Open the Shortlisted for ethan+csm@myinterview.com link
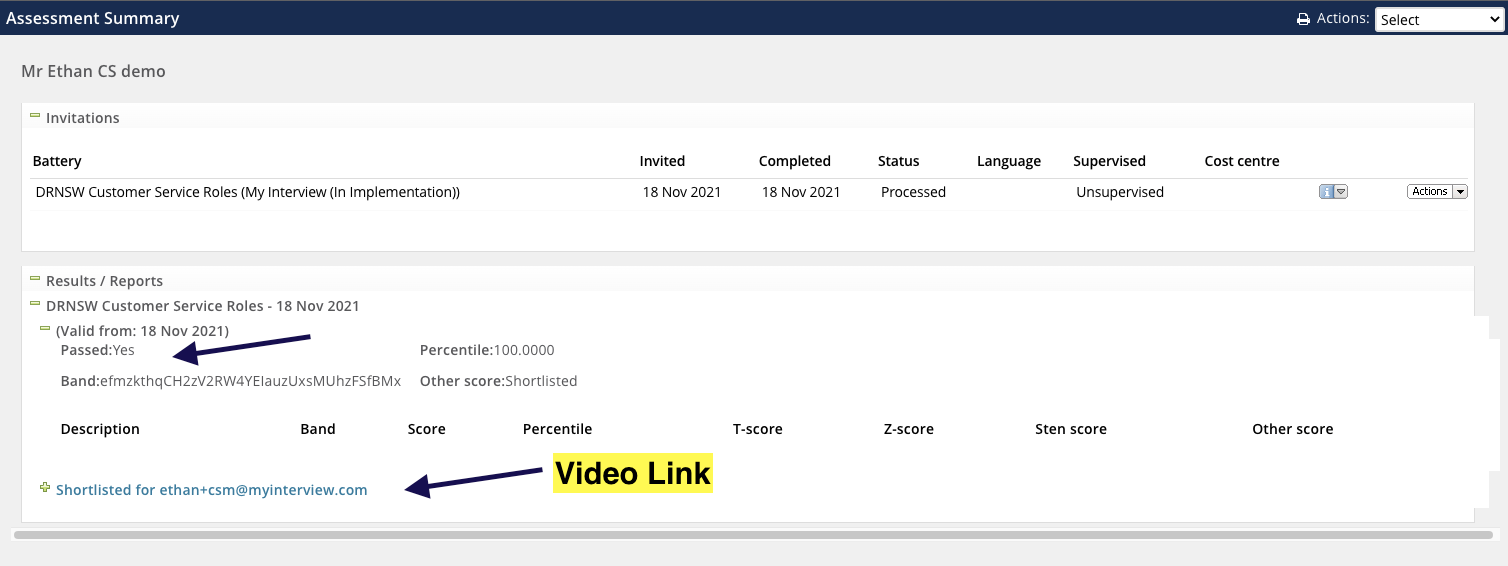1508x566 pixels. (211, 490)
